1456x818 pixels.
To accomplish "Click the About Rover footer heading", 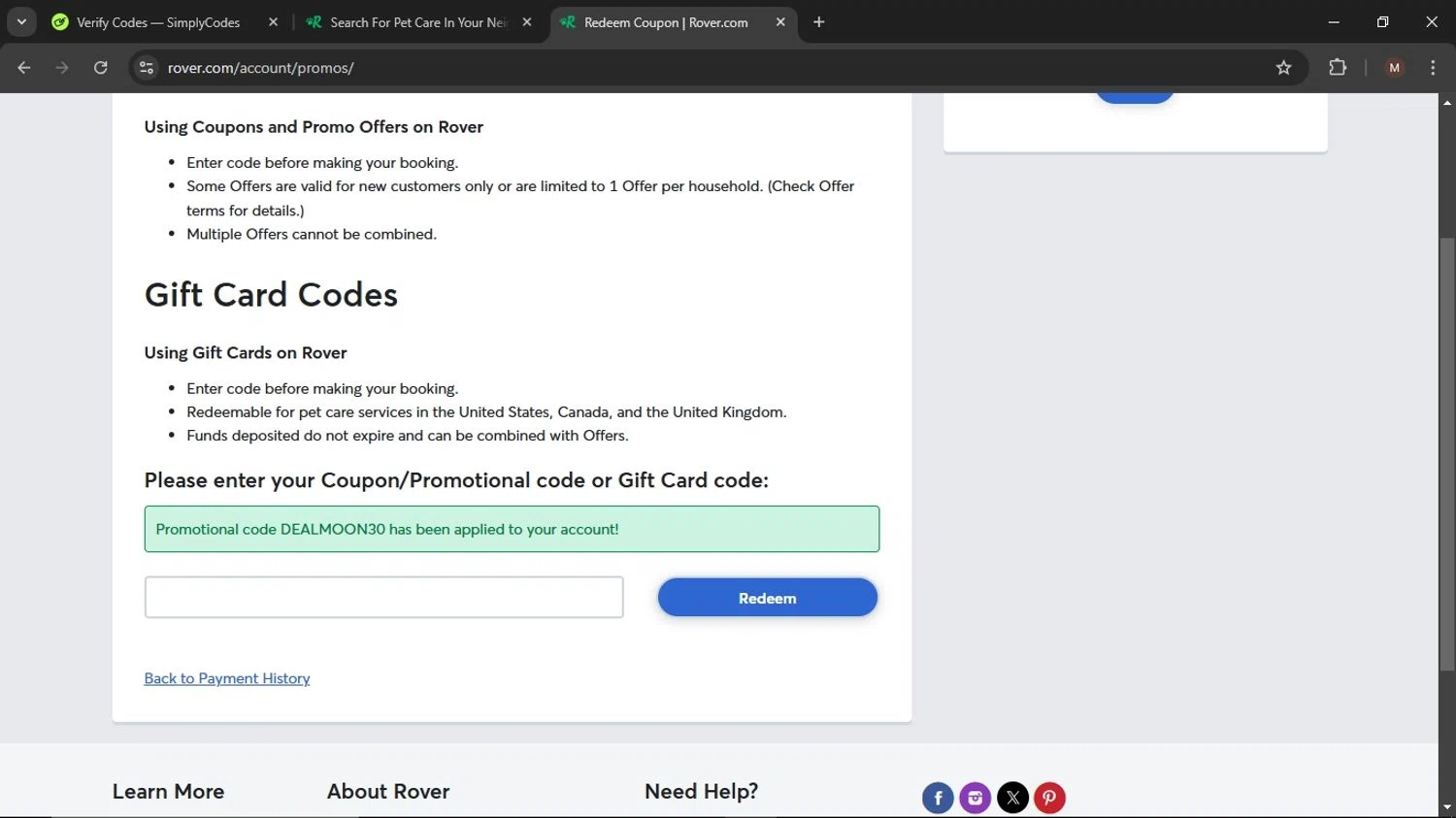I will point(388,792).
